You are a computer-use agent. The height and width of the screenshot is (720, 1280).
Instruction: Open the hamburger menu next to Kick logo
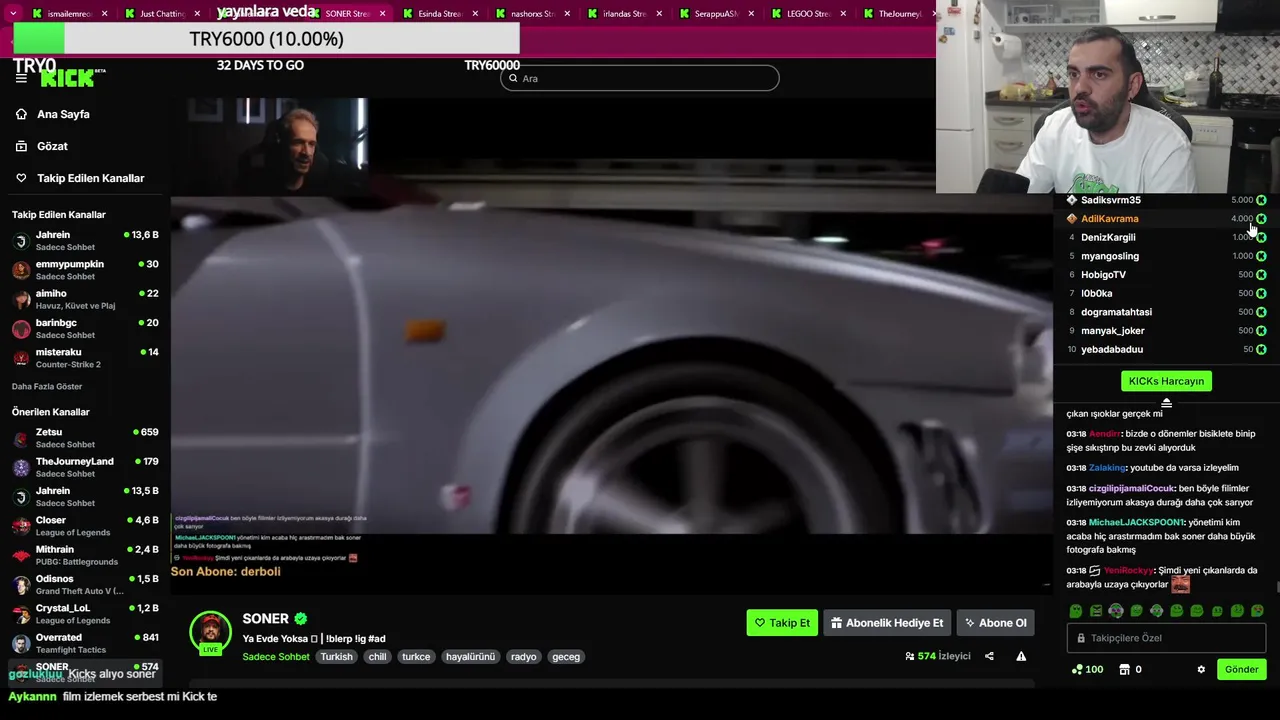click(21, 78)
